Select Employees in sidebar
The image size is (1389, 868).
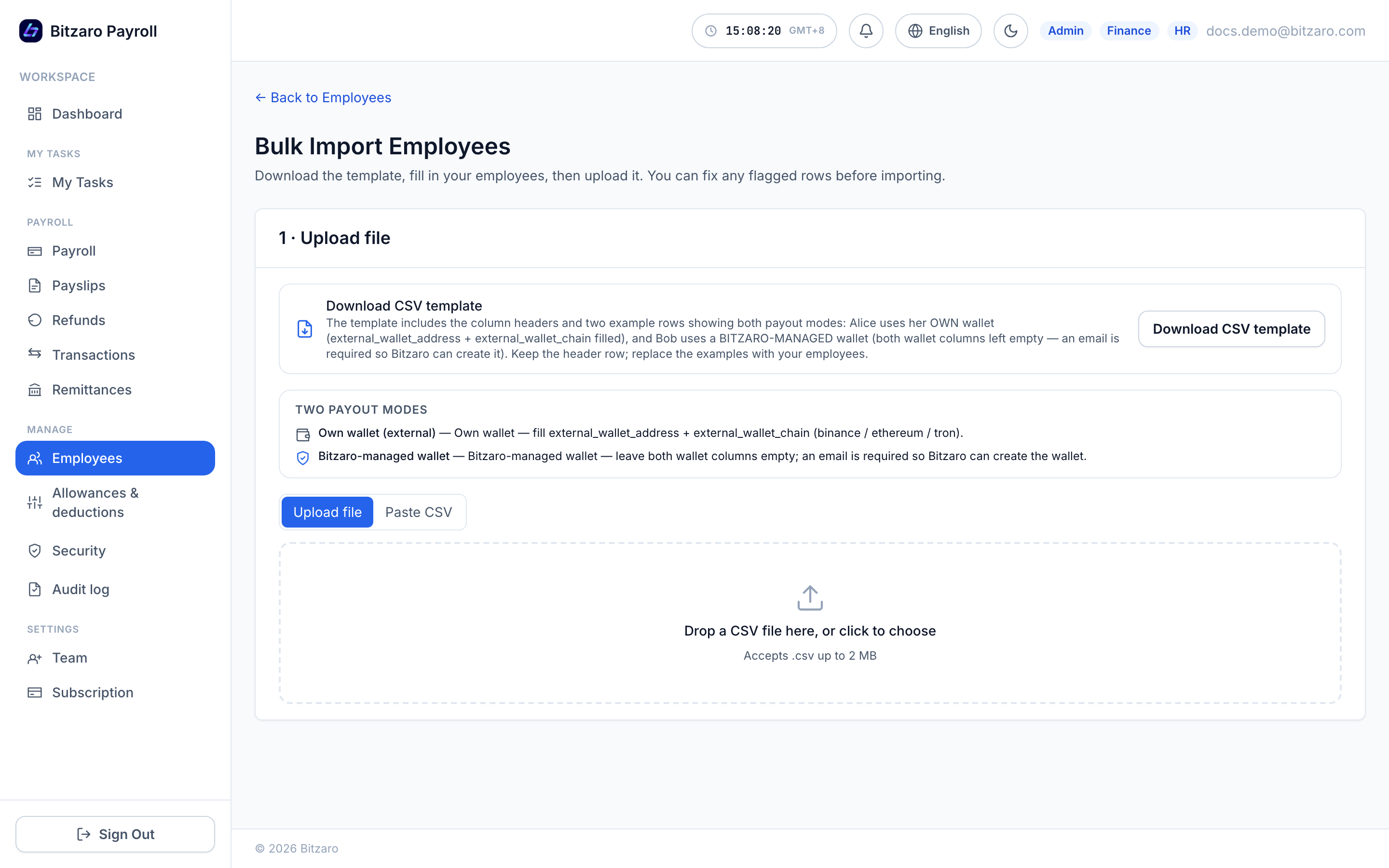[115, 458]
